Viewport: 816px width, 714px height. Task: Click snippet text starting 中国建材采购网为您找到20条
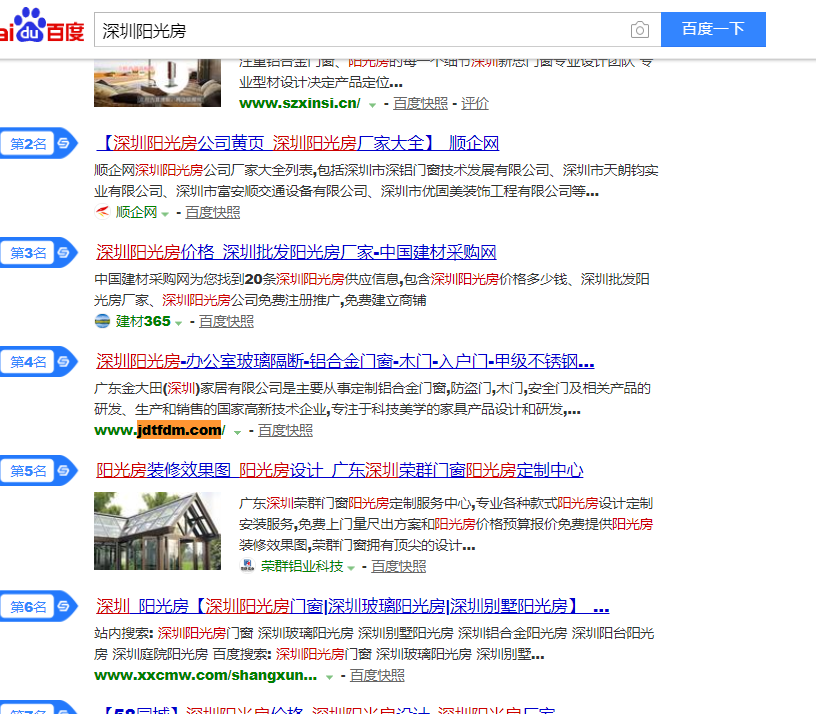(x=372, y=290)
